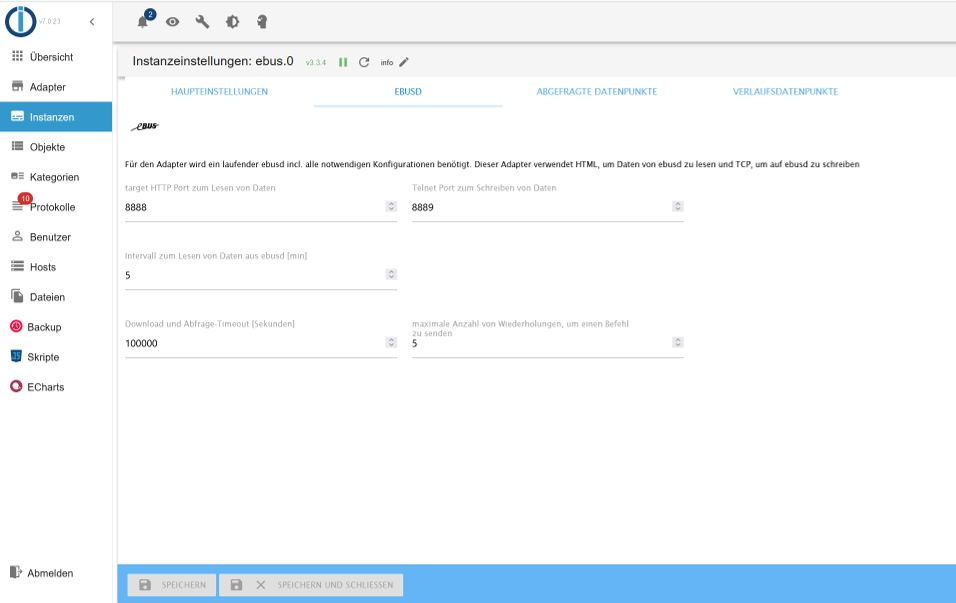
Task: Click the Kategorien icon
Action: [17, 176]
